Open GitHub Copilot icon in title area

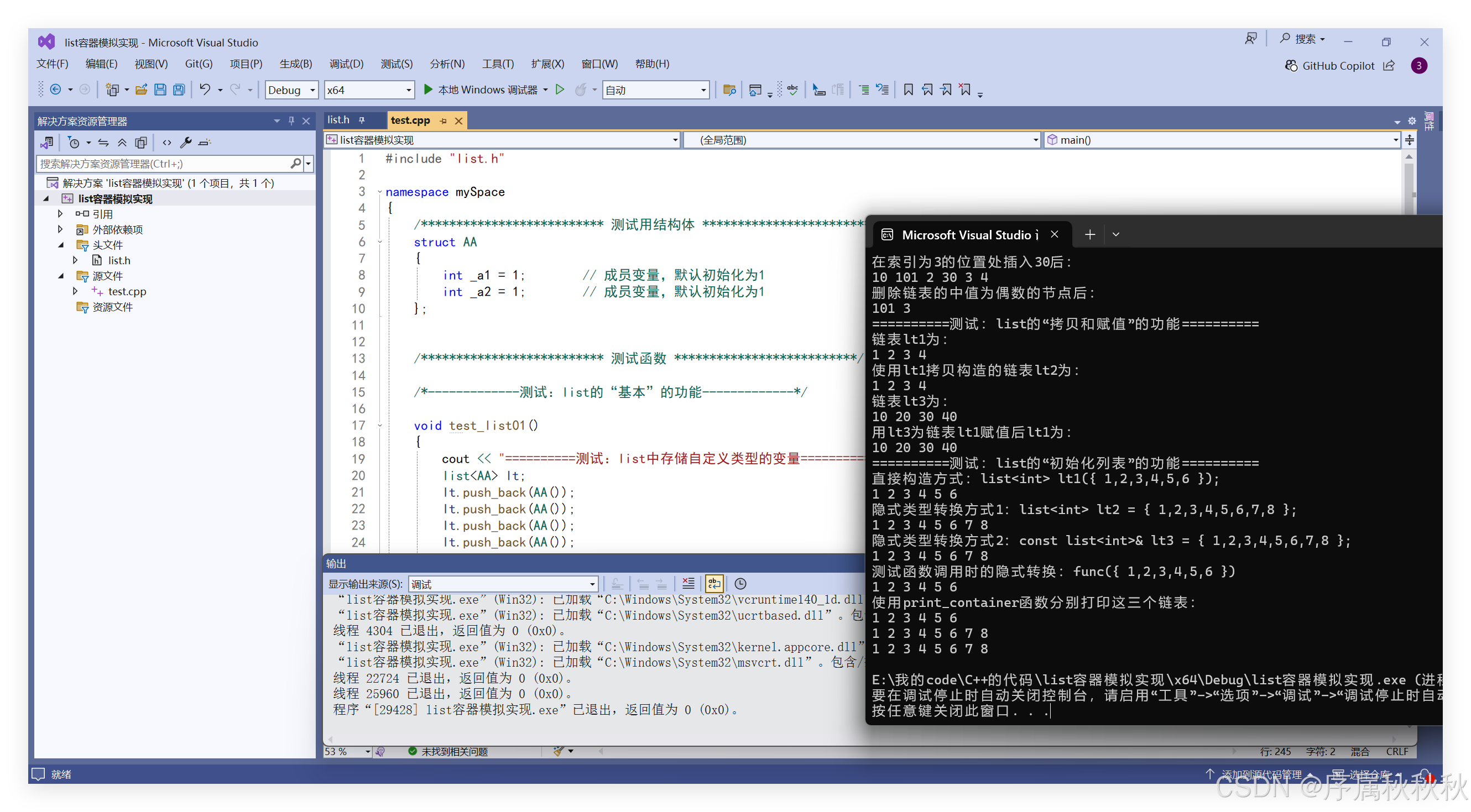(x=1291, y=66)
